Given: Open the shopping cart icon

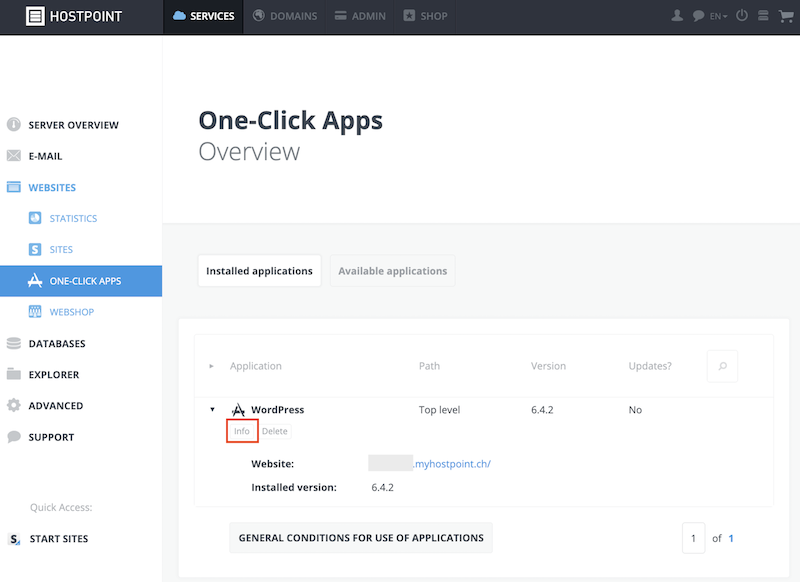Looking at the screenshot, I should [786, 16].
